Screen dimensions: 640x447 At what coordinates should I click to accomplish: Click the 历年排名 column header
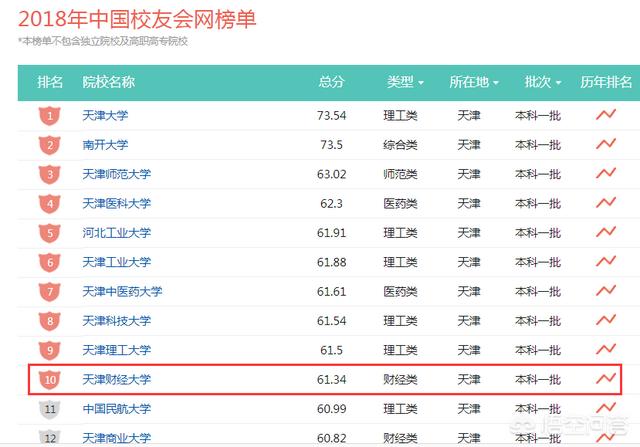pos(607,82)
